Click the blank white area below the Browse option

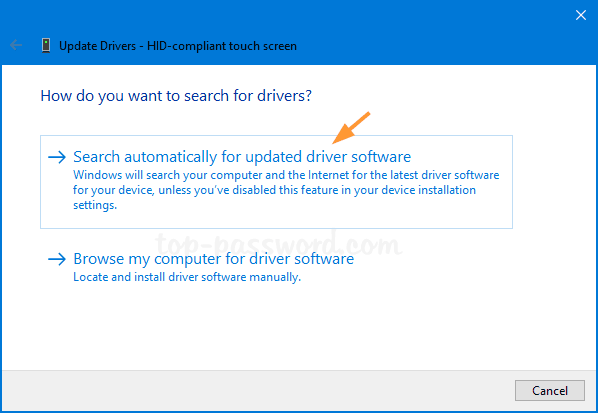coord(297,328)
